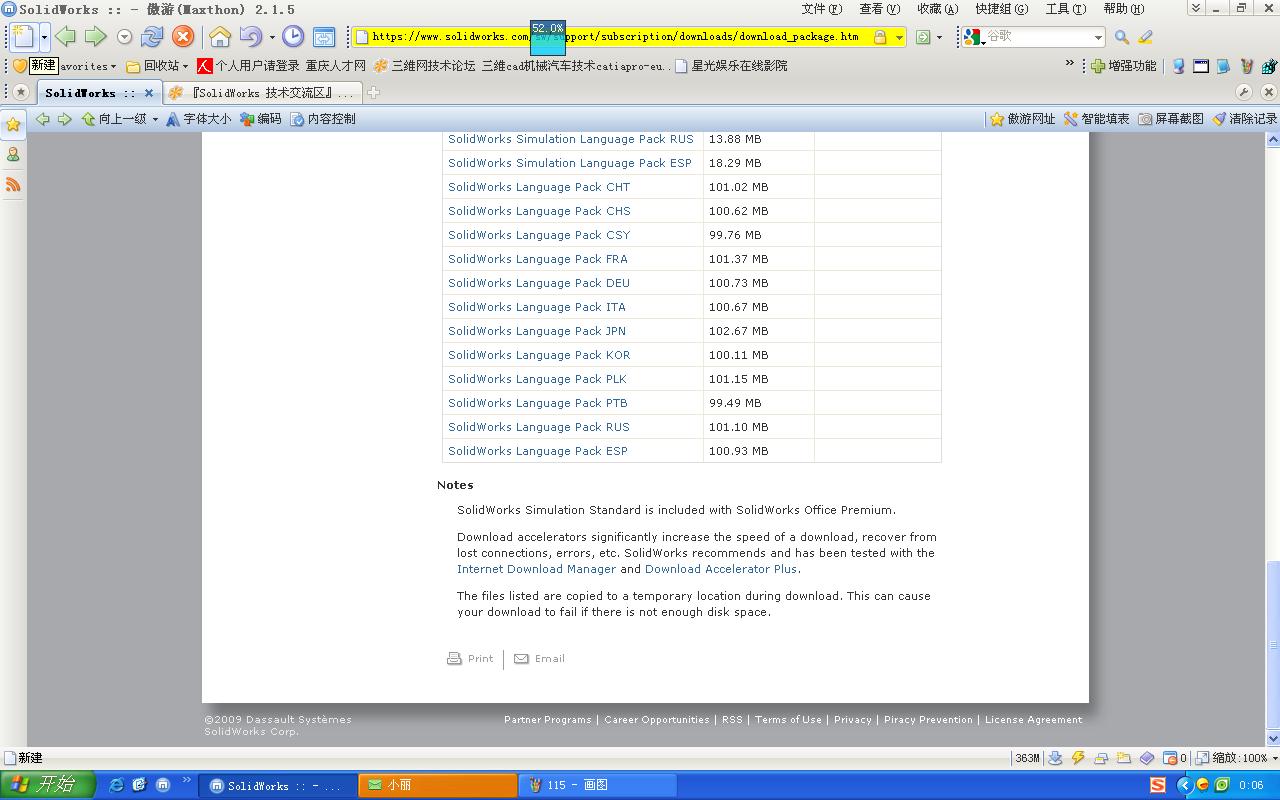
Task: Open the RSS feed sidebar icon
Action: (13, 185)
